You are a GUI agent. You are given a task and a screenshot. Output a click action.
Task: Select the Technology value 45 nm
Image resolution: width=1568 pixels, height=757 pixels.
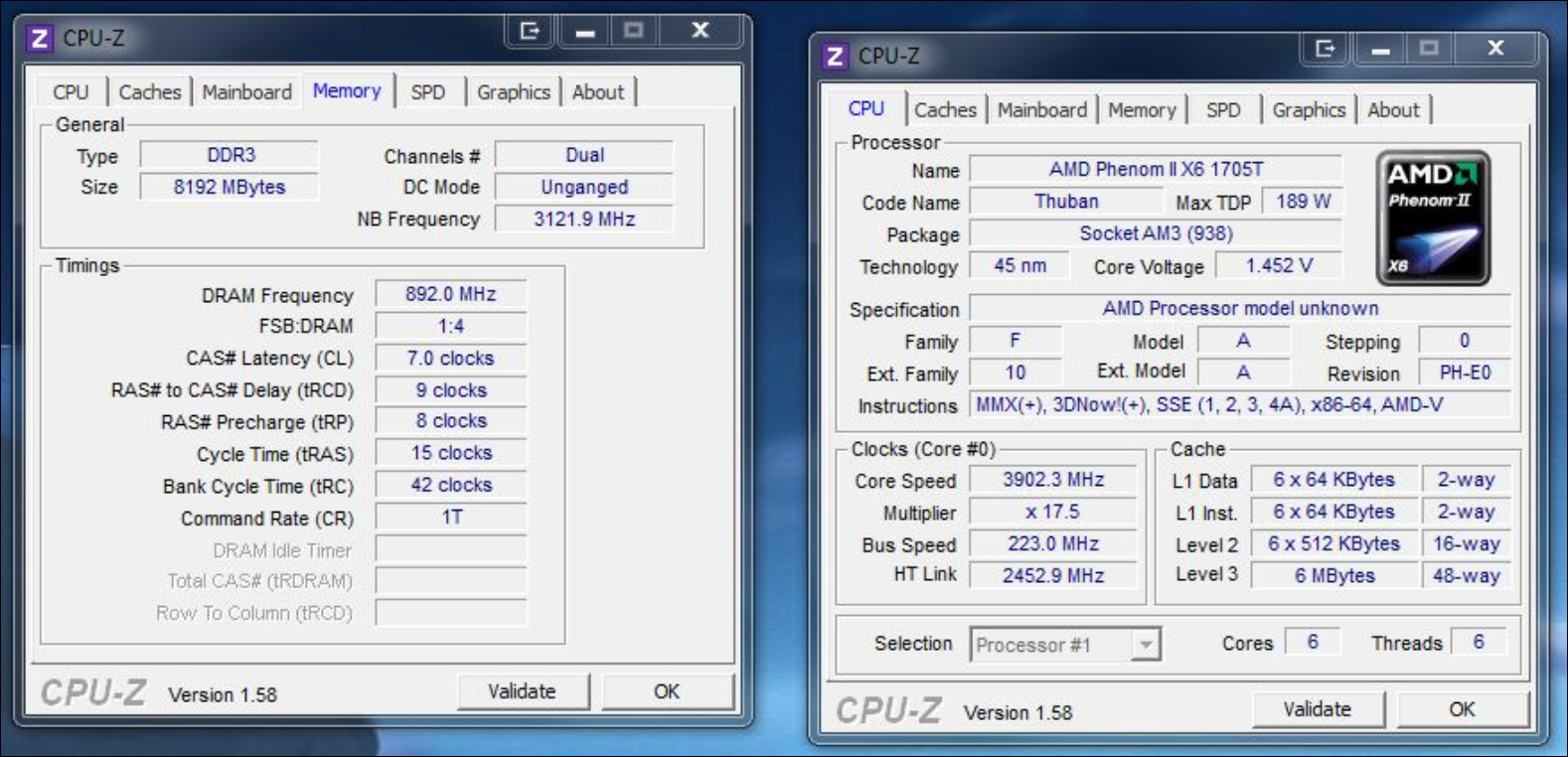tap(1019, 265)
